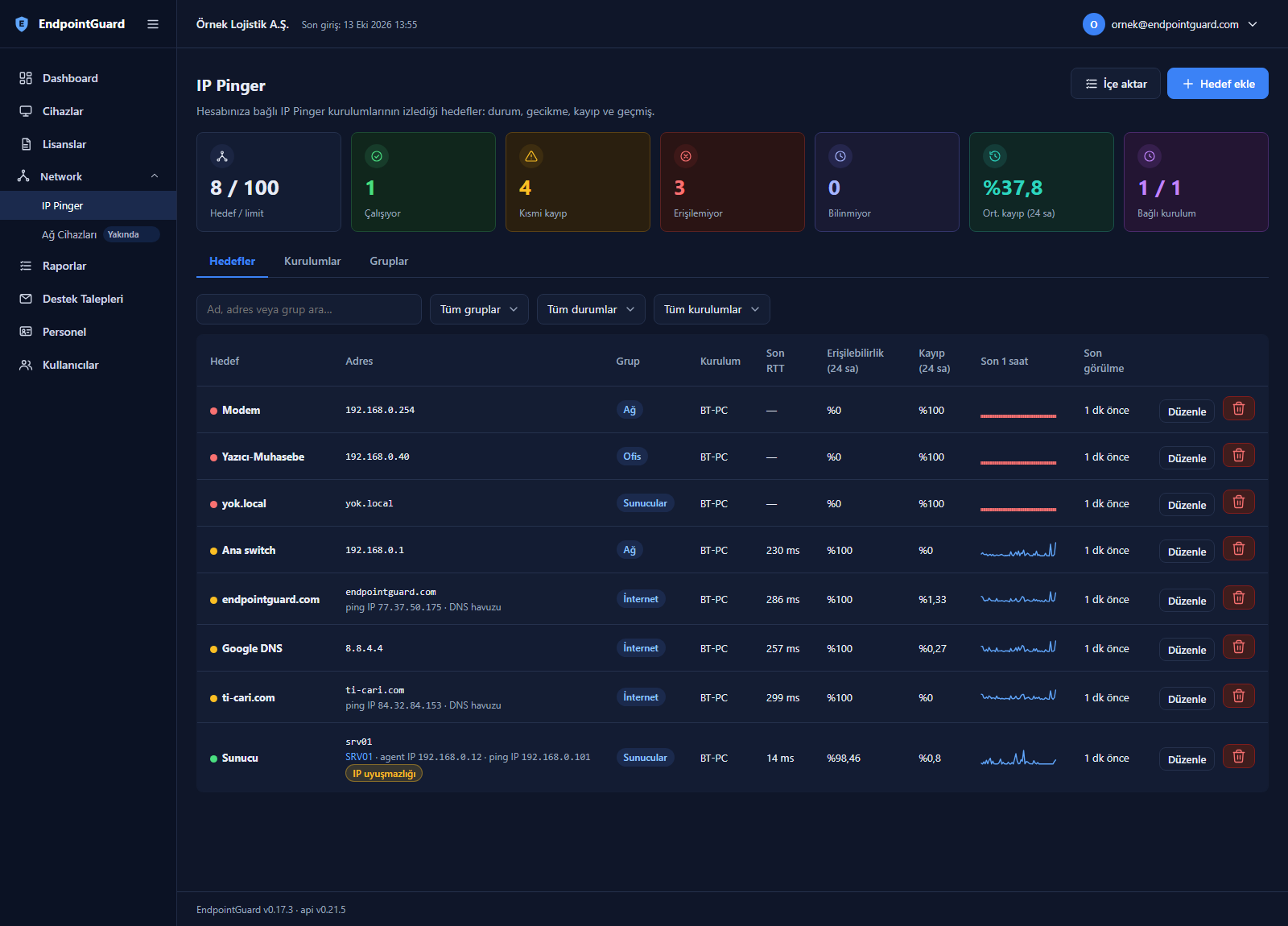The width and height of the screenshot is (1288, 926).
Task: Delete the Sunucu target with trash icon
Action: [1239, 757]
